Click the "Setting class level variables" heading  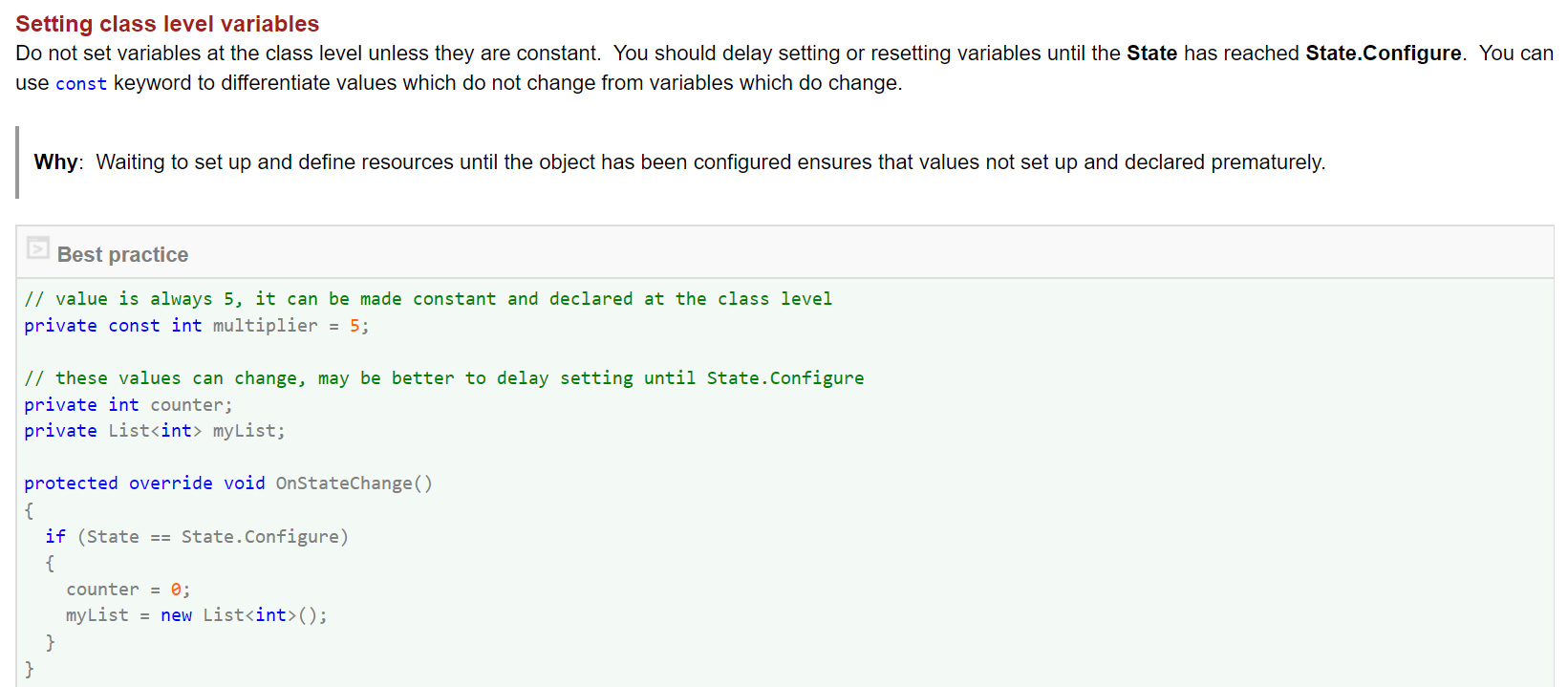pyautogui.click(x=167, y=24)
